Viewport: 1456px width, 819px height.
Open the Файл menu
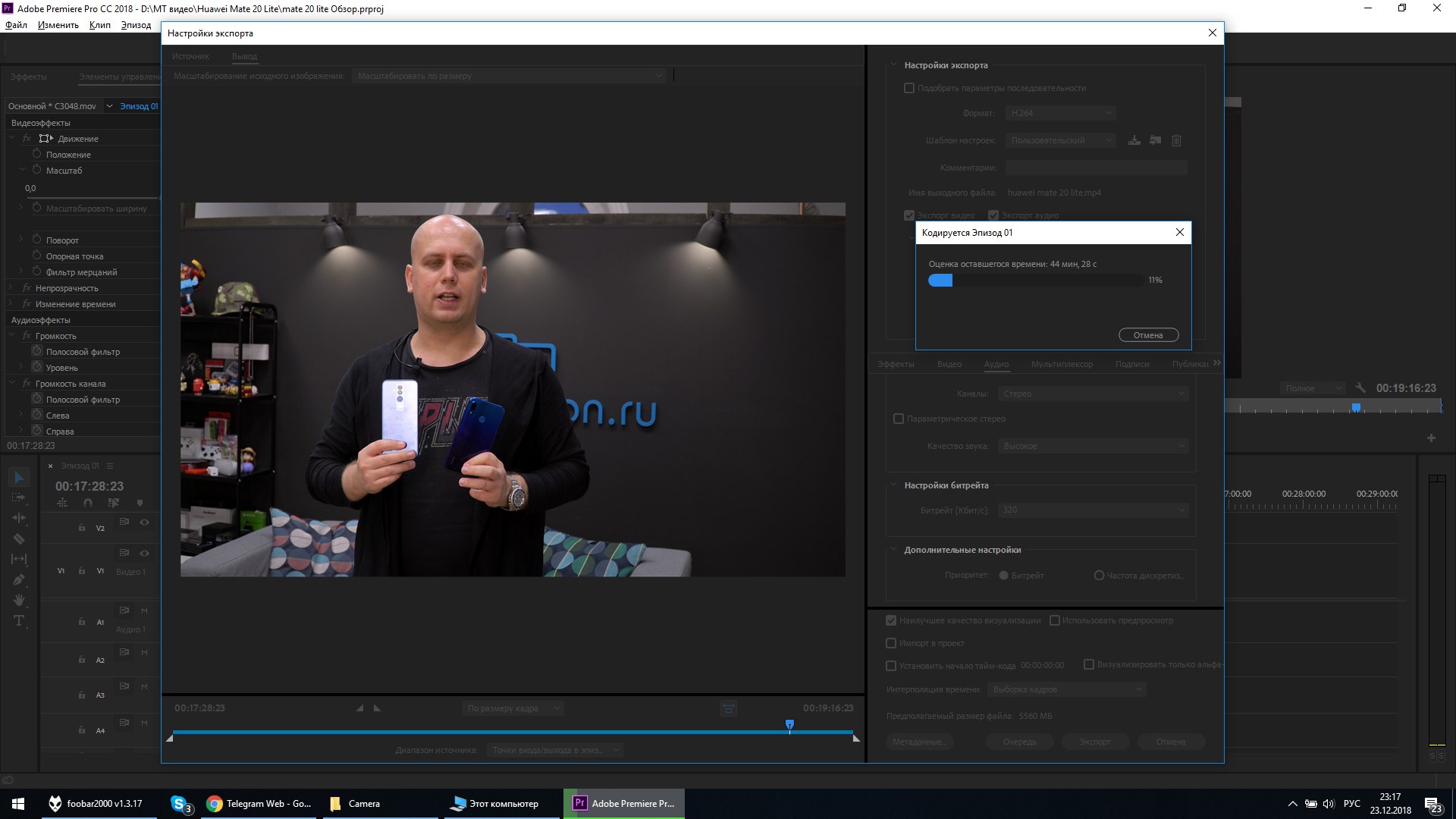16,25
